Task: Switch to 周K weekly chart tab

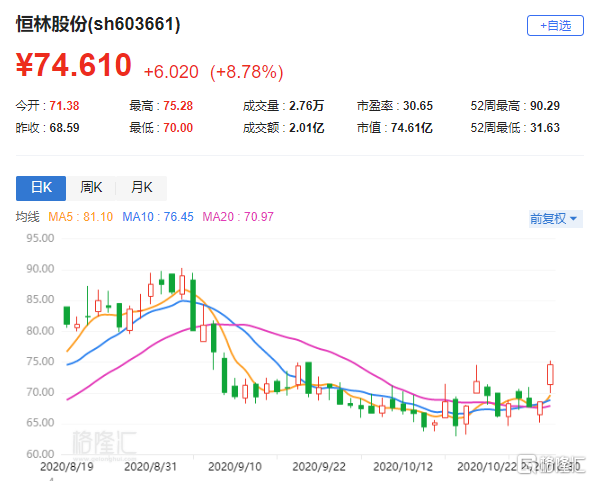Action: [x=91, y=188]
